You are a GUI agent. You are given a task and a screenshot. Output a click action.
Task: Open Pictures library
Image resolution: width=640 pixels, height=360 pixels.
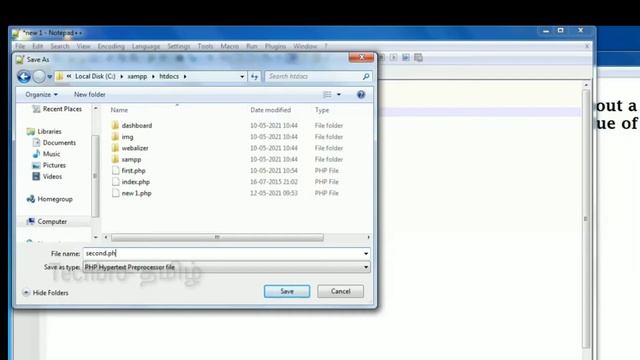(x=49, y=165)
